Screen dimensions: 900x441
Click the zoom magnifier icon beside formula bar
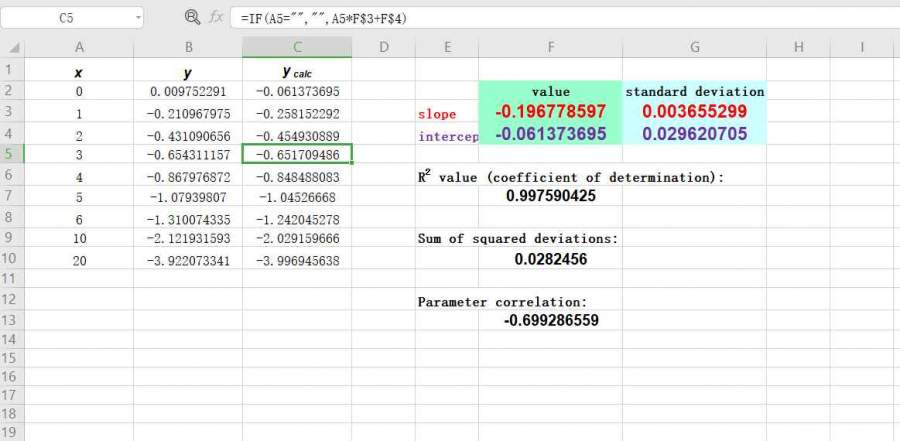click(x=192, y=18)
